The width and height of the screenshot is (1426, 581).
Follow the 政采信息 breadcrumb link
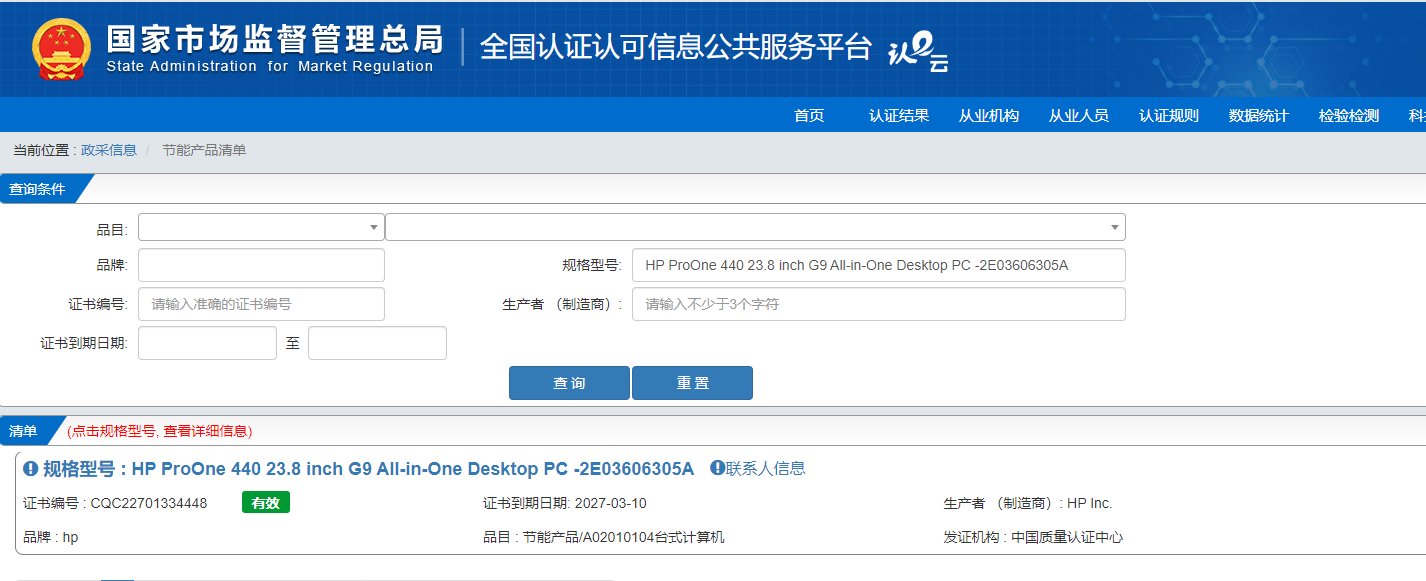point(109,150)
